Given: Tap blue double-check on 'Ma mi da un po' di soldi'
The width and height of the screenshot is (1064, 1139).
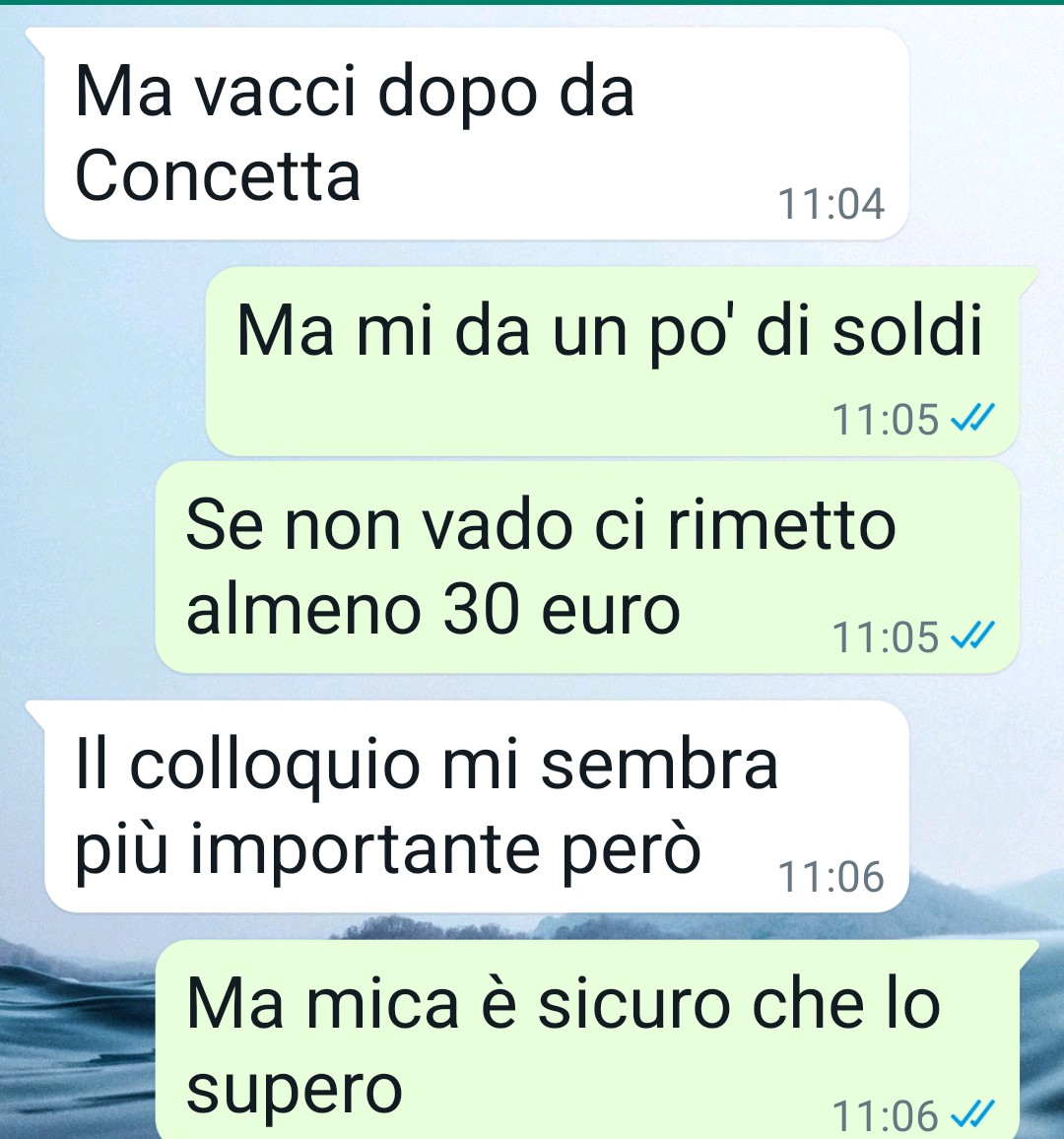Looking at the screenshot, I should point(972,418).
